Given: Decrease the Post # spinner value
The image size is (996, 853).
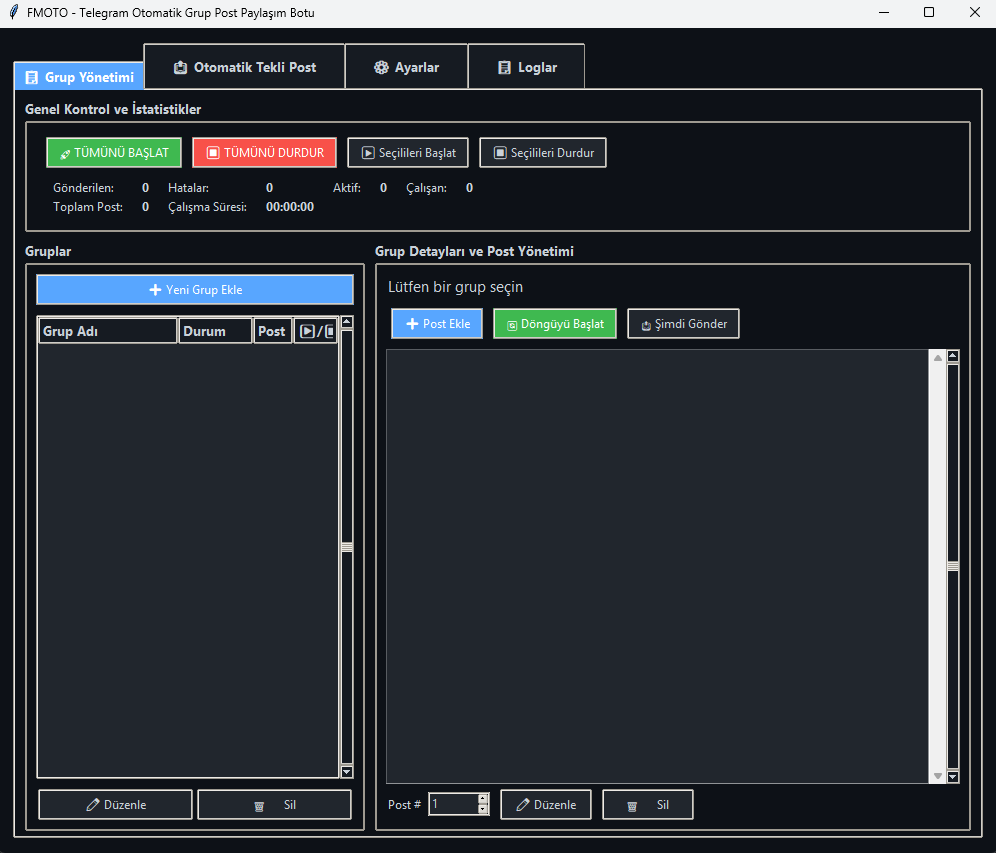Looking at the screenshot, I should (x=484, y=810).
